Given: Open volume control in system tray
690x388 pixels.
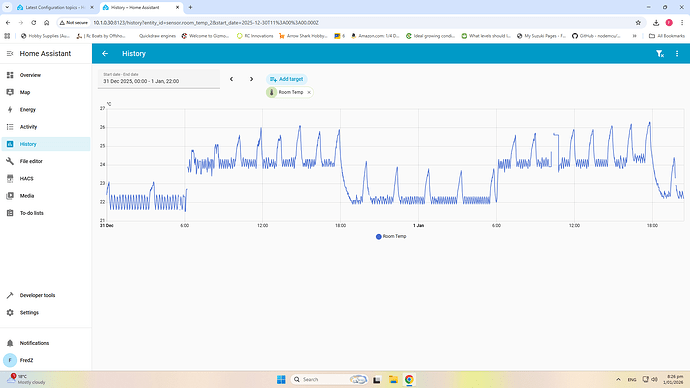Looking at the screenshot, I should click(x=654, y=379).
